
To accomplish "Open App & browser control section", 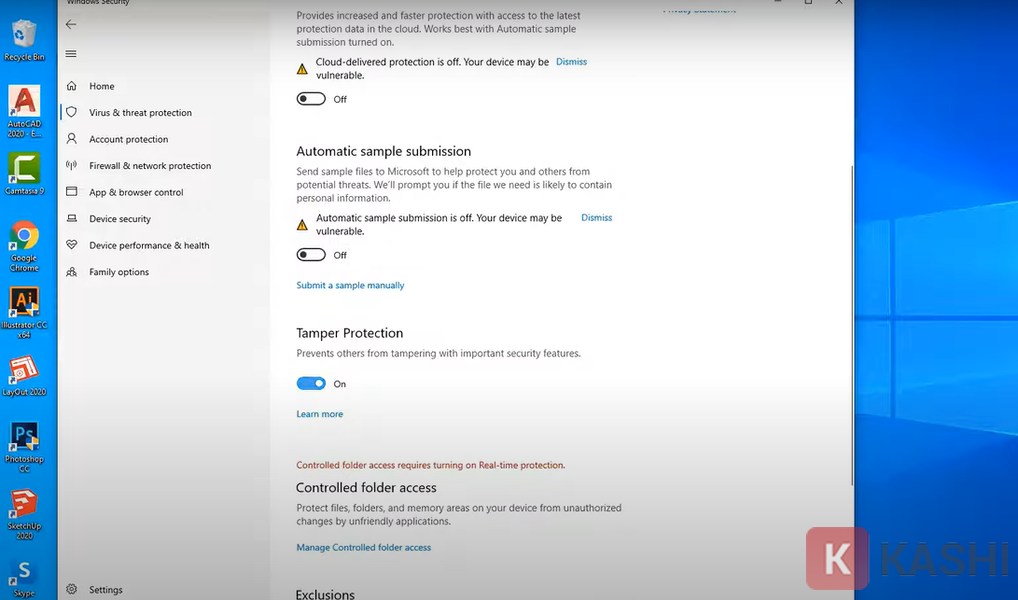I will point(136,193).
